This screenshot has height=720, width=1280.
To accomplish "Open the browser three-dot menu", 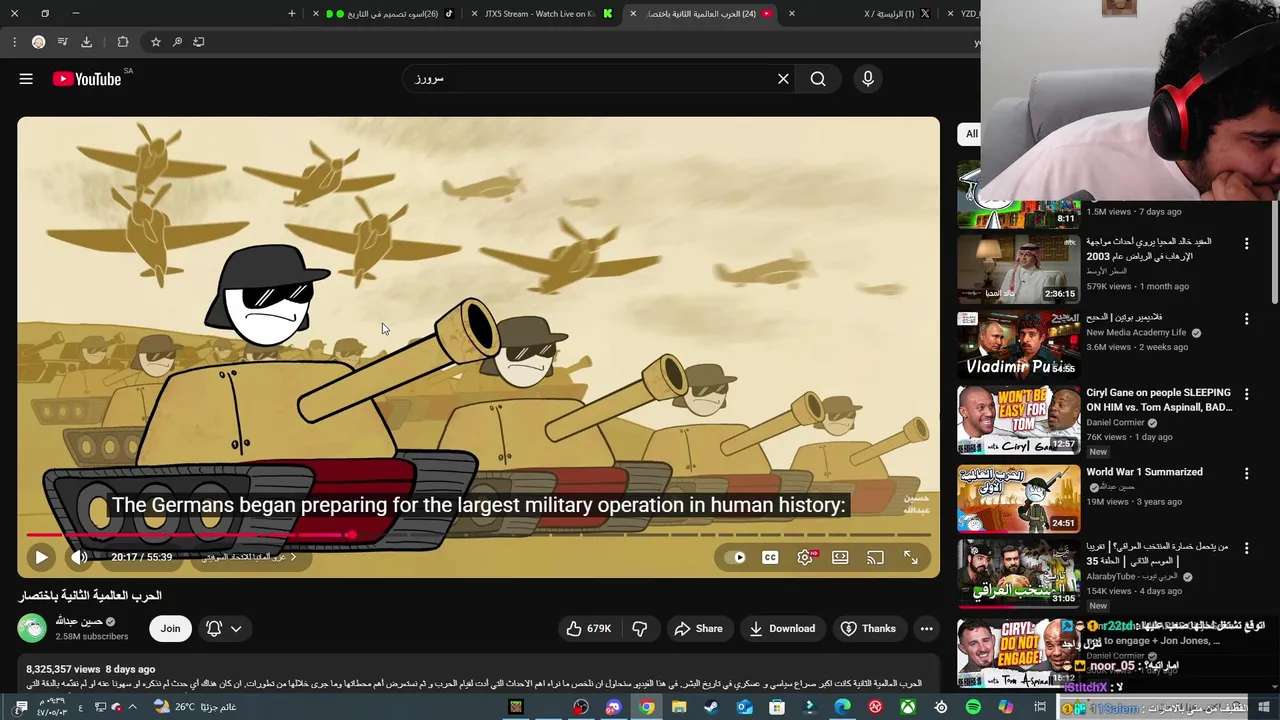I will click(x=14, y=42).
